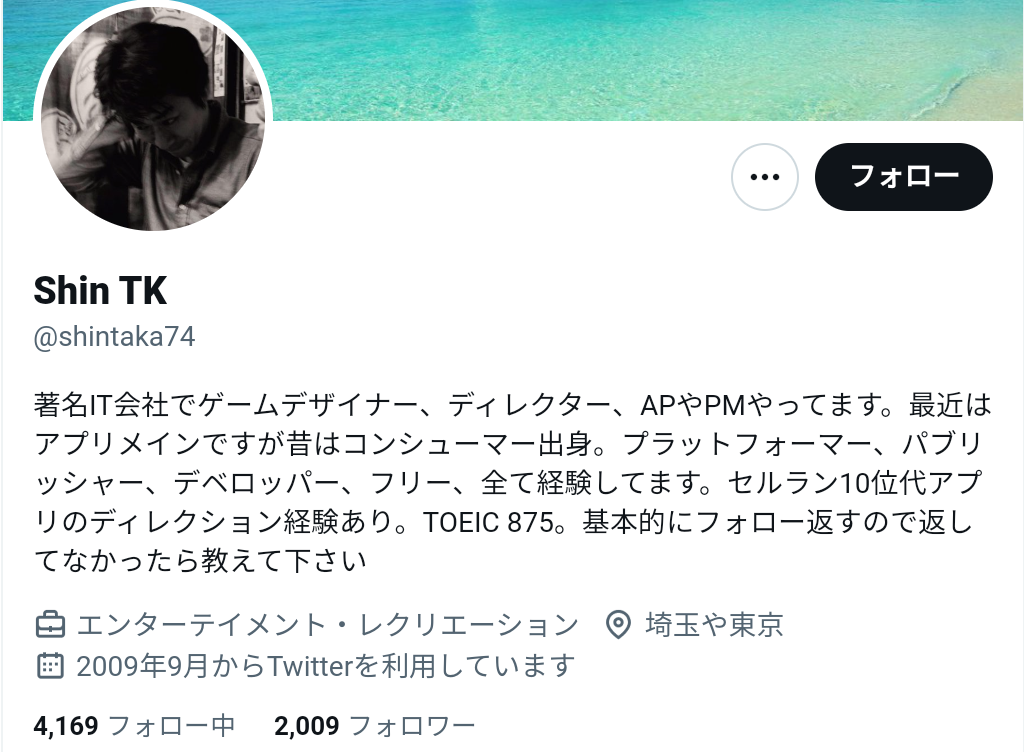The image size is (1024, 752).
Task: Open the three-dot more options menu
Action: [765, 177]
